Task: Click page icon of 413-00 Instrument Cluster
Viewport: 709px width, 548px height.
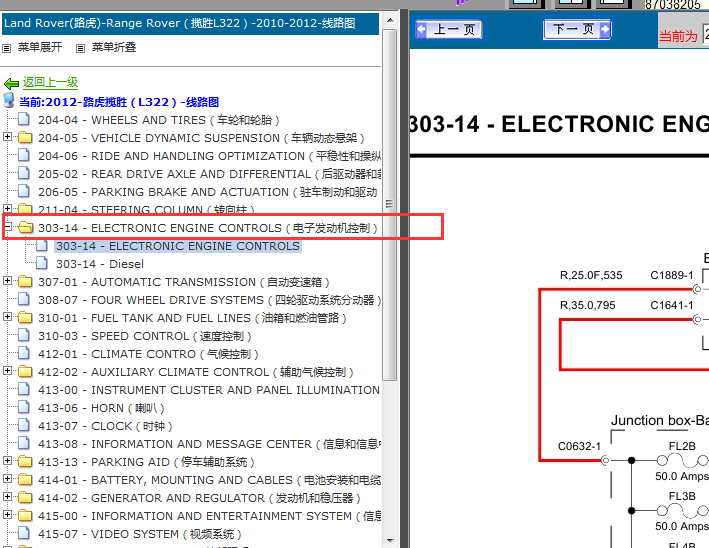Action: (24, 389)
